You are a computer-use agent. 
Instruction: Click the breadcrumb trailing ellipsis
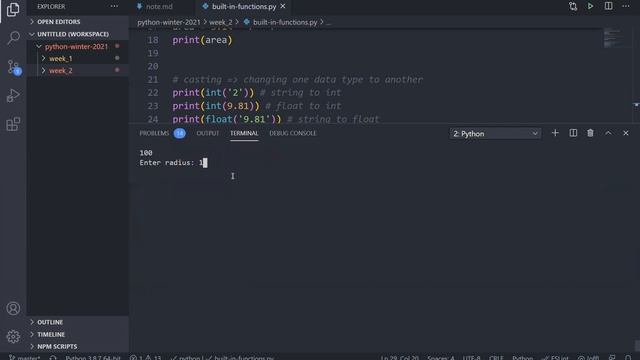[x=329, y=22]
